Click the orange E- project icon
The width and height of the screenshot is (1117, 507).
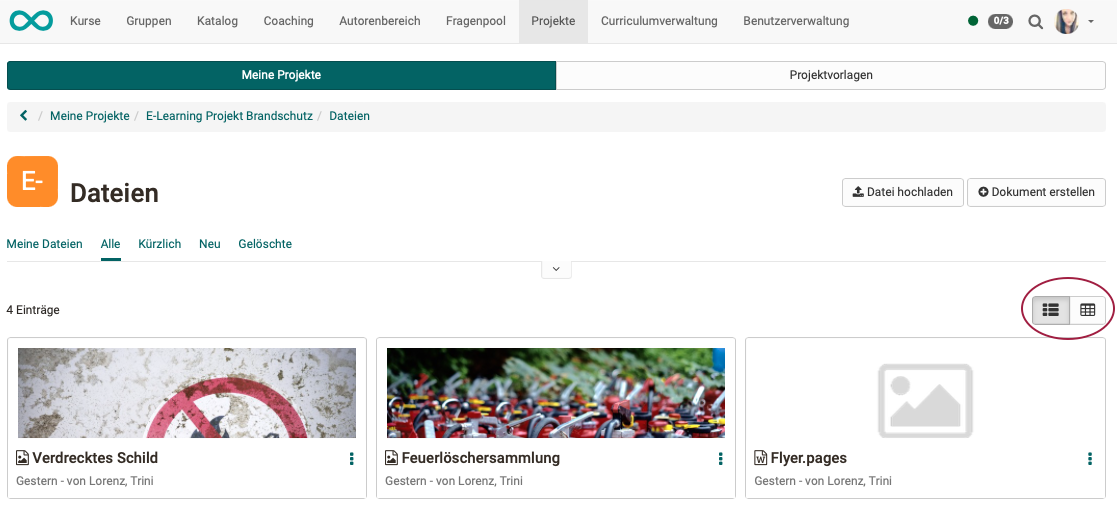(x=32, y=182)
